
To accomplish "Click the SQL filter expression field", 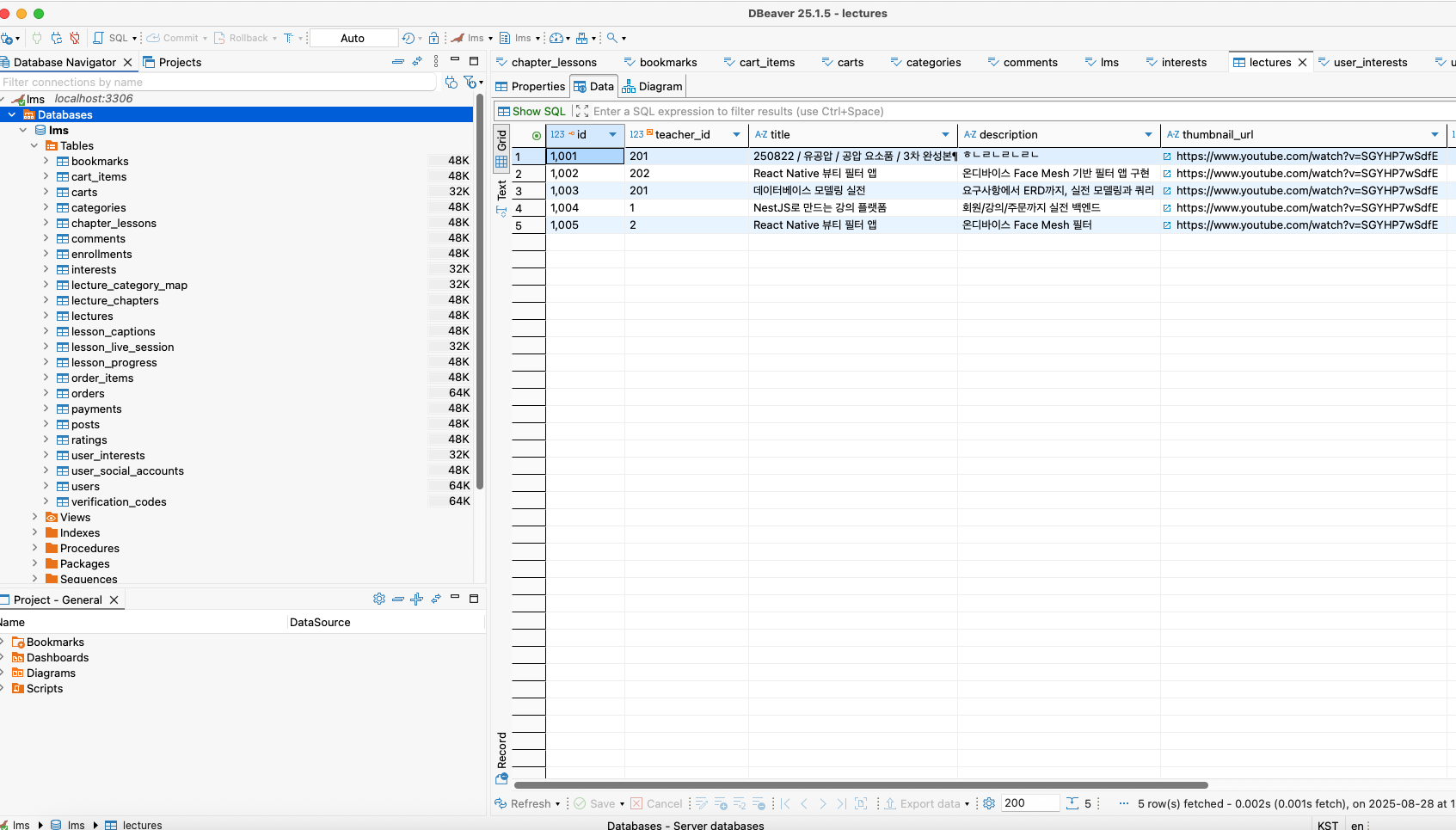I will 1022,111.
